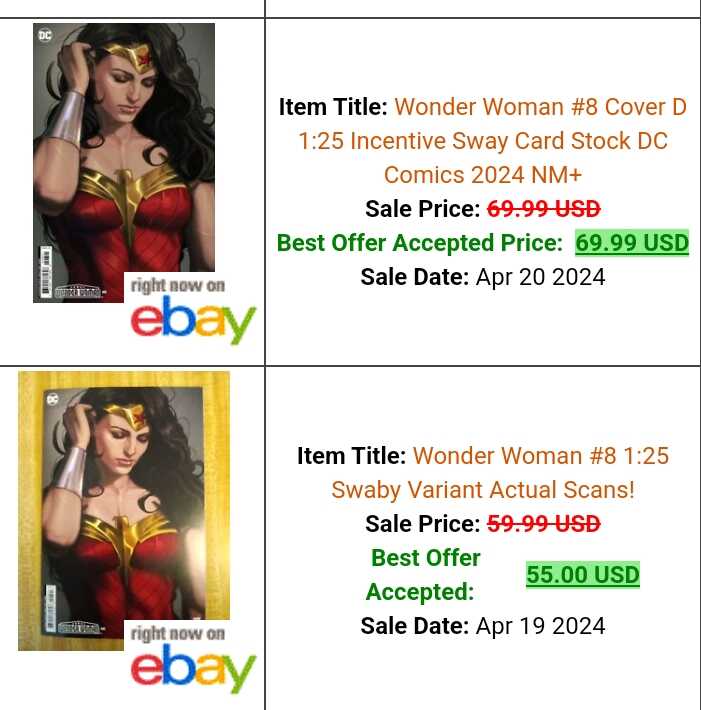701x710 pixels.
Task: Click the 'Best Offer Accepted Price:' label
Action: (x=420, y=243)
